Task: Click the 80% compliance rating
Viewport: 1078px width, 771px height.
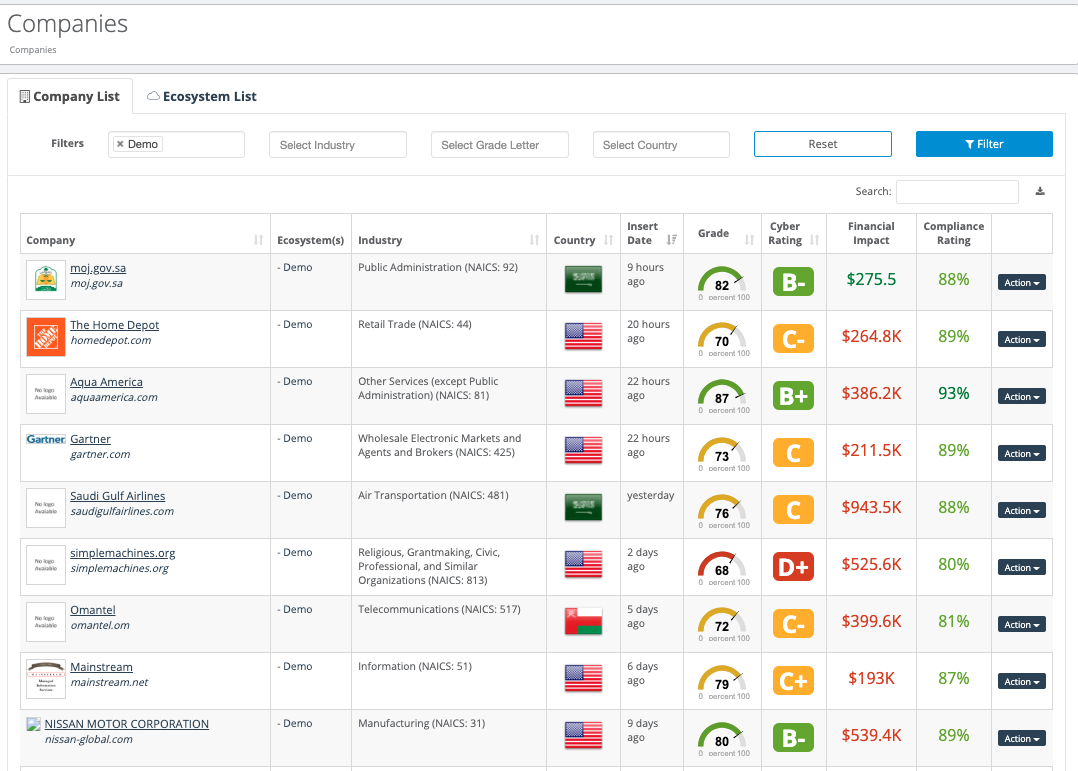Action: click(954, 565)
